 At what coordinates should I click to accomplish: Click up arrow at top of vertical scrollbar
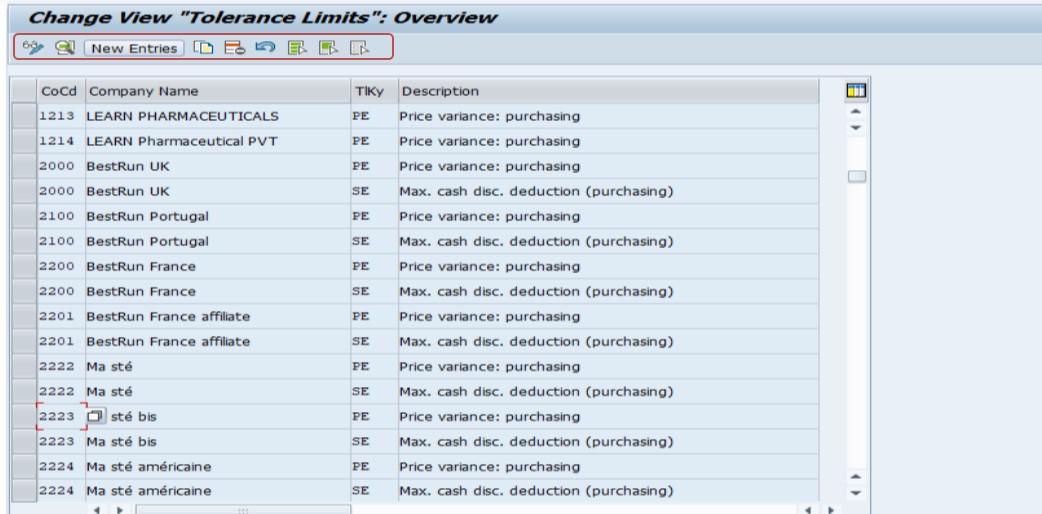click(857, 112)
